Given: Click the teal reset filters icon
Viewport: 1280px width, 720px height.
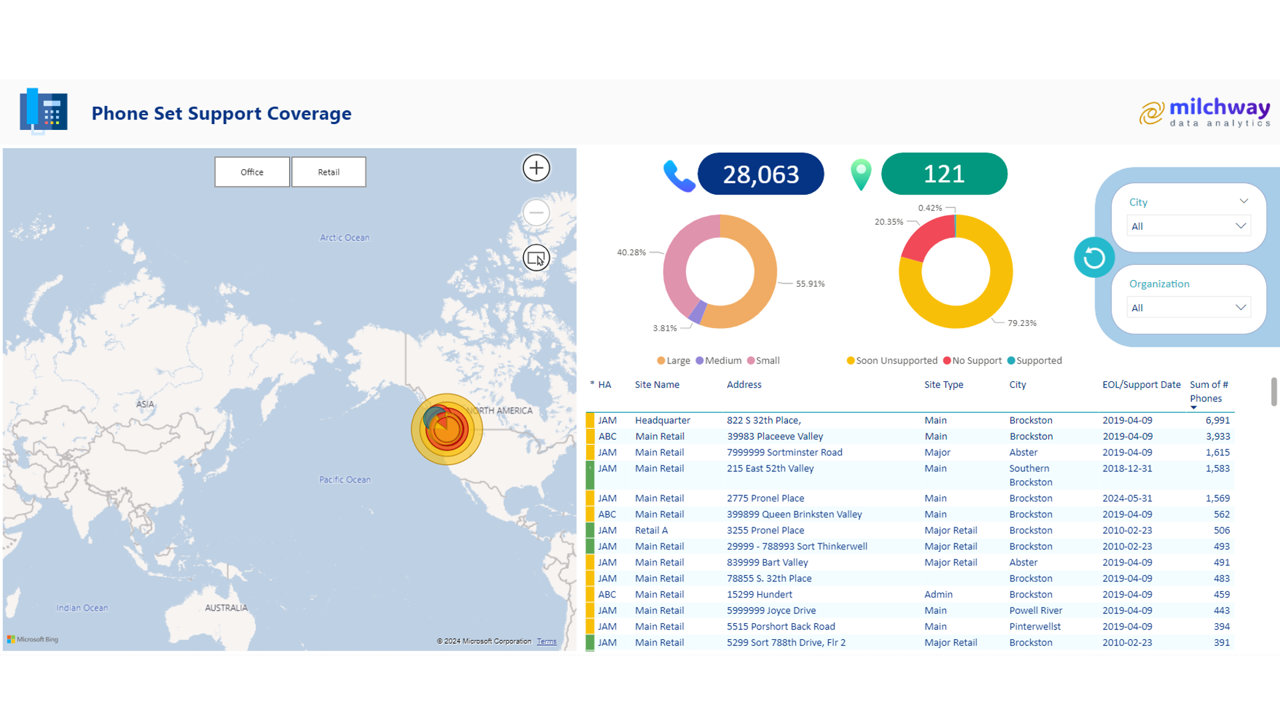Looking at the screenshot, I should 1093,257.
